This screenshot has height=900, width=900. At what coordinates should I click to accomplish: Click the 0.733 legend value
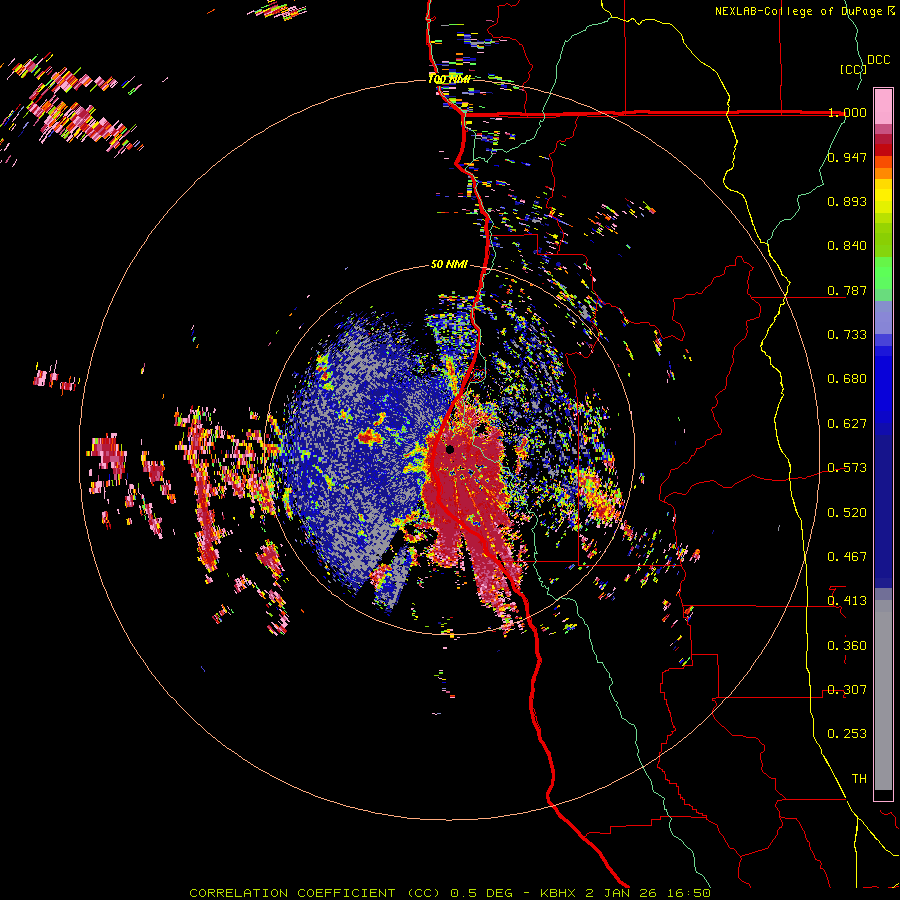click(847, 335)
